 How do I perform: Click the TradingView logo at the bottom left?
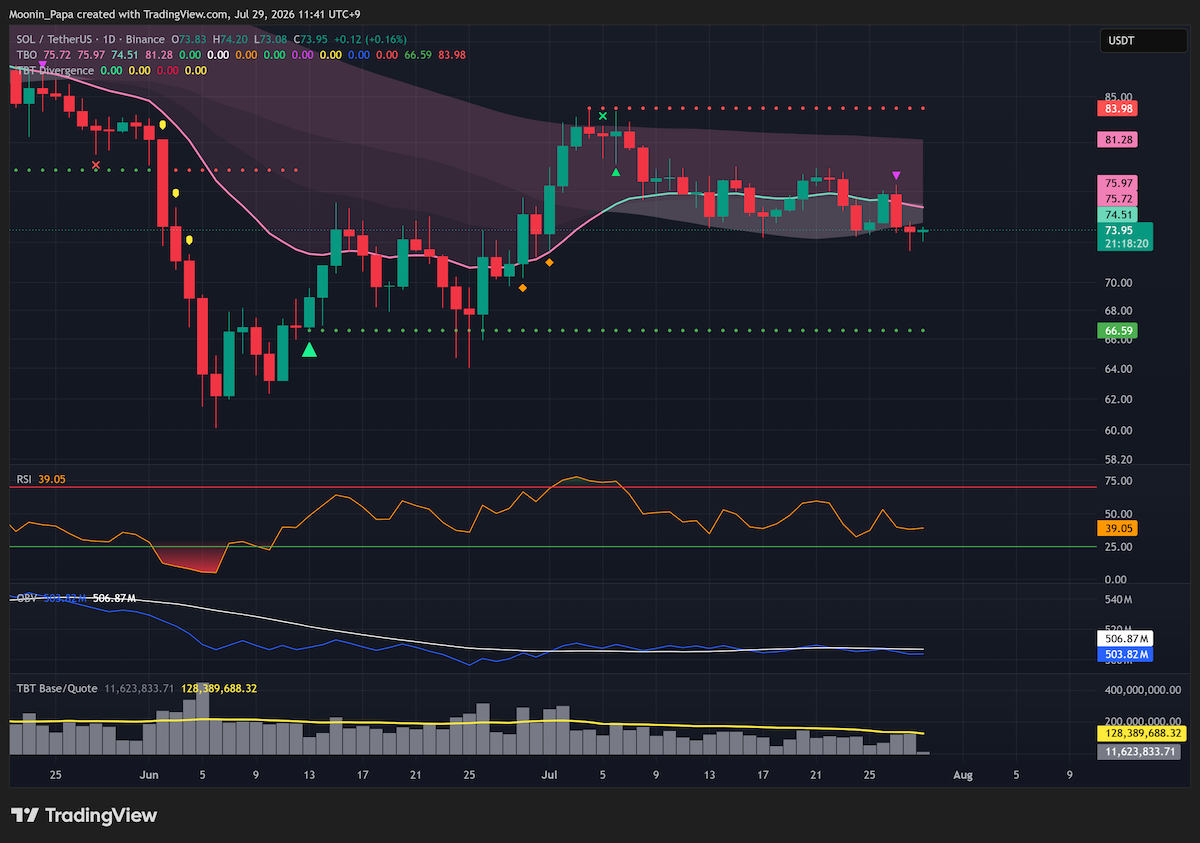click(84, 815)
